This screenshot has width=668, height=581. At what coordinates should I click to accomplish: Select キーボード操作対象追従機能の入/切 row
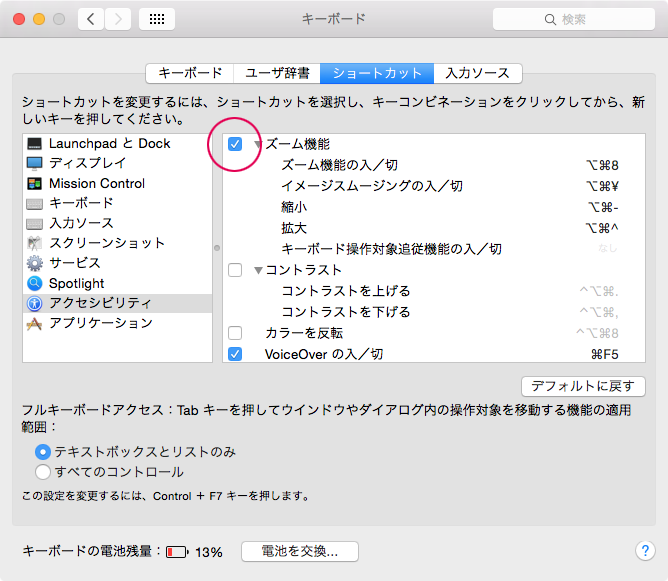[x=434, y=249]
